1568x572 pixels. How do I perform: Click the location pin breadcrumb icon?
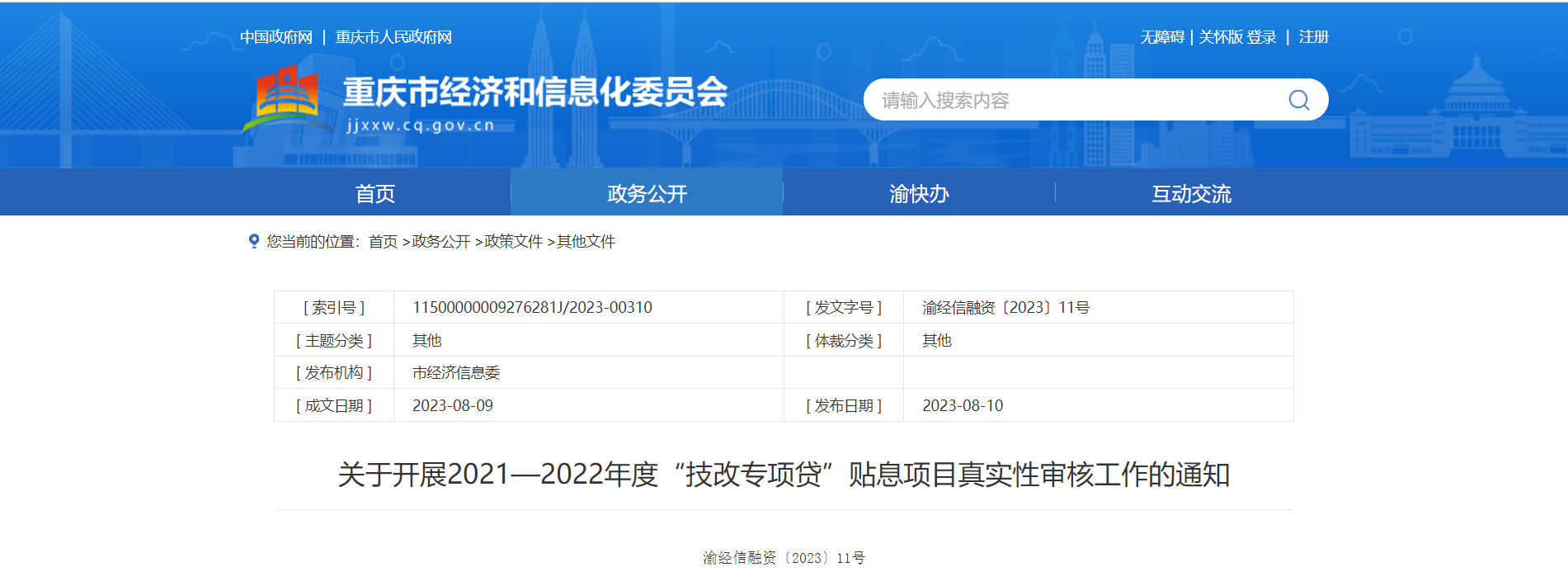[253, 241]
